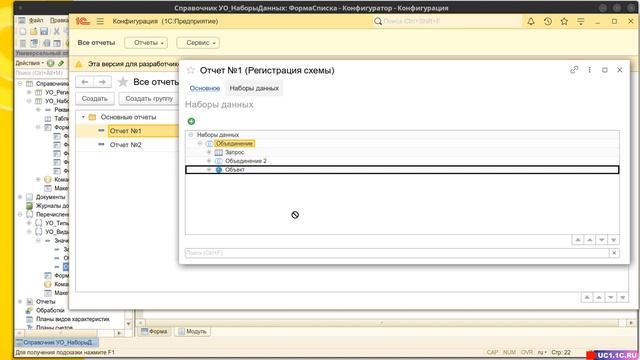The height and width of the screenshot is (360, 640).
Task: Go forward with the right arrow button
Action: tap(102, 82)
